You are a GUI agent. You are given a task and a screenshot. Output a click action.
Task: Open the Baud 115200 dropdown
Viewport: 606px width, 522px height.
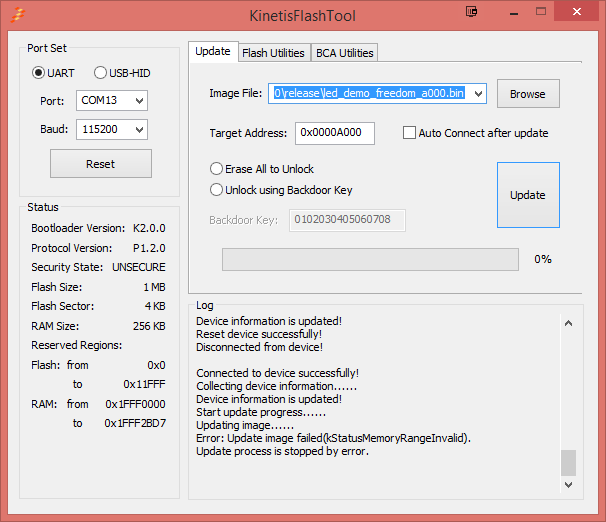coord(112,129)
